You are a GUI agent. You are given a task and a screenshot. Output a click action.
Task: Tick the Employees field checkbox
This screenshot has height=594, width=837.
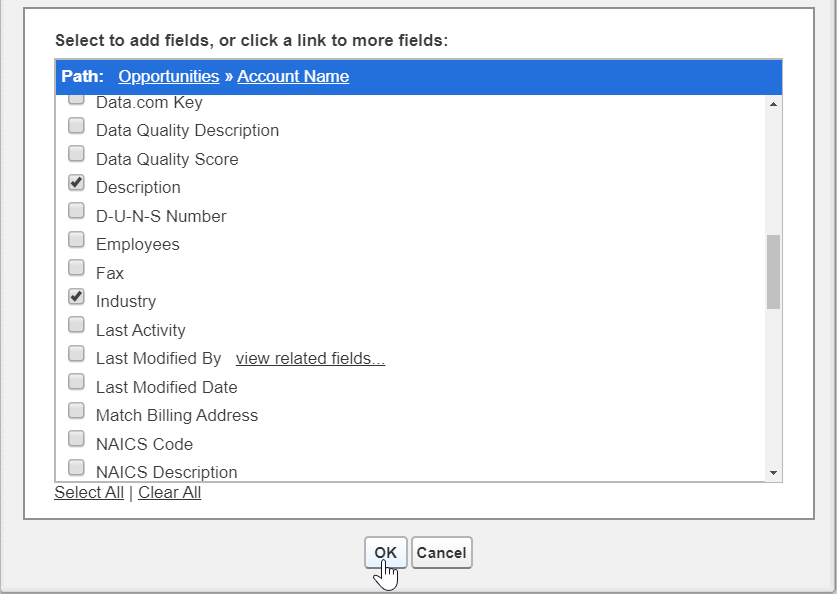76,240
